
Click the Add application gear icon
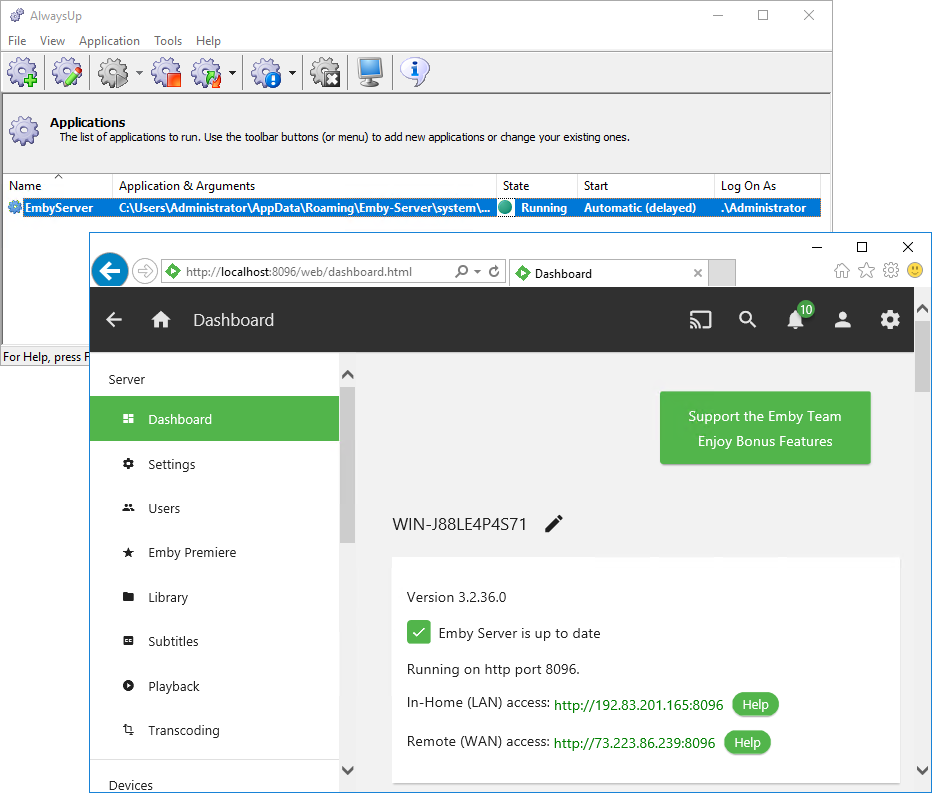tap(22, 72)
